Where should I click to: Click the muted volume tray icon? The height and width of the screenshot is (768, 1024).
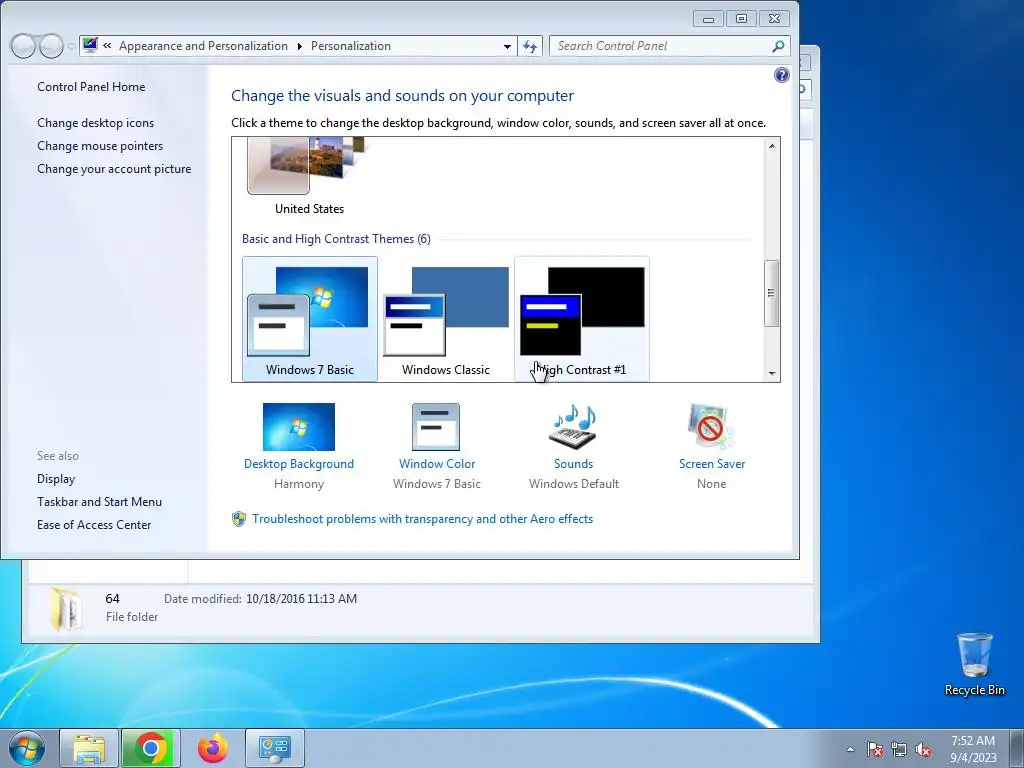pyautogui.click(x=923, y=749)
